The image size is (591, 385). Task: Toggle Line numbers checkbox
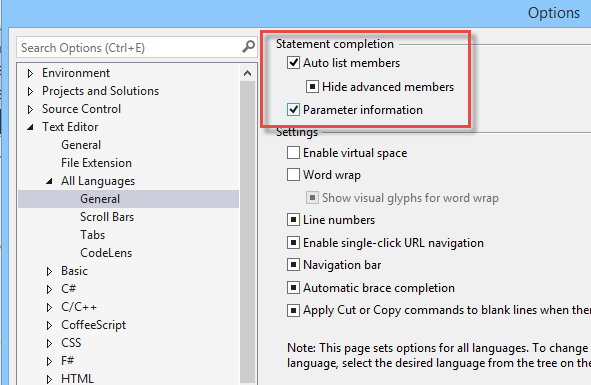(293, 219)
